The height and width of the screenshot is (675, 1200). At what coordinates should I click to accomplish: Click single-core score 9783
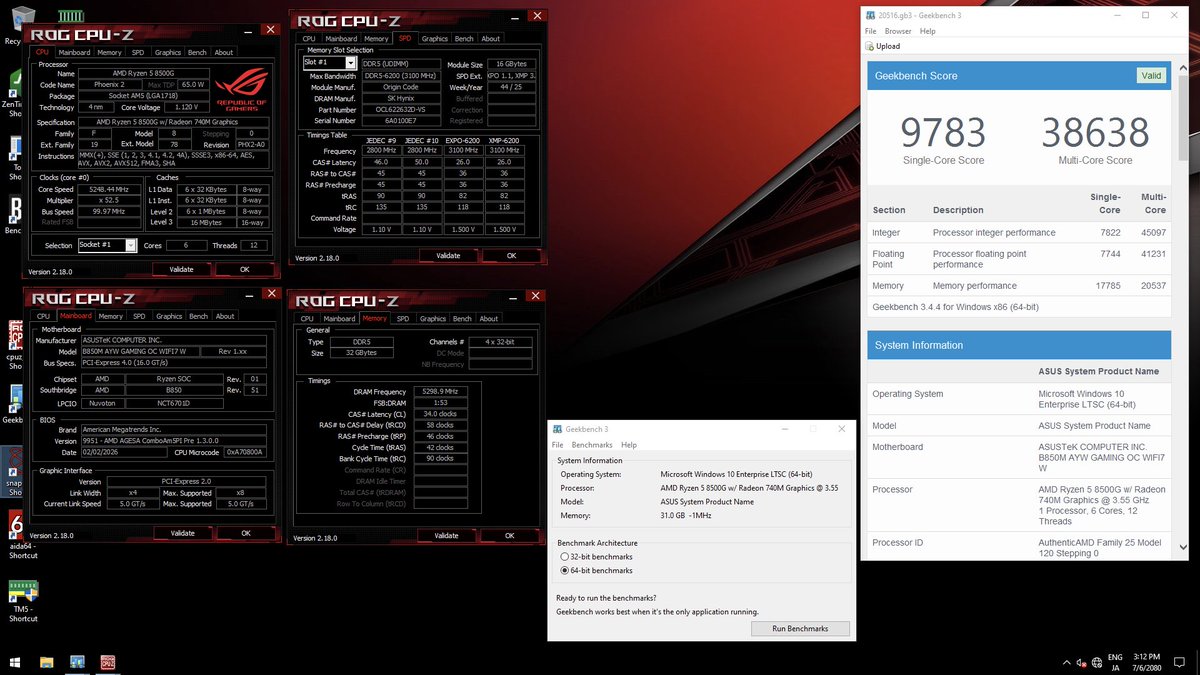[943, 132]
